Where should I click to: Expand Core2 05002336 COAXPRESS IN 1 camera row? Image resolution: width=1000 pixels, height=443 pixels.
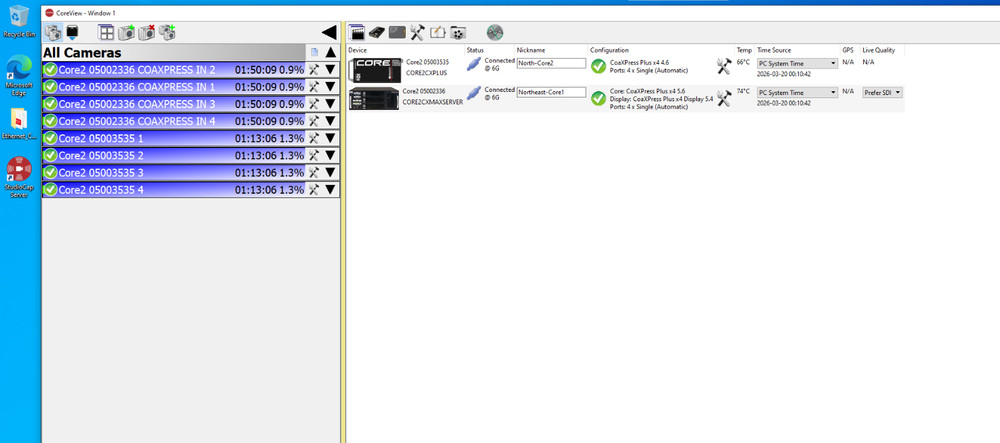329,87
